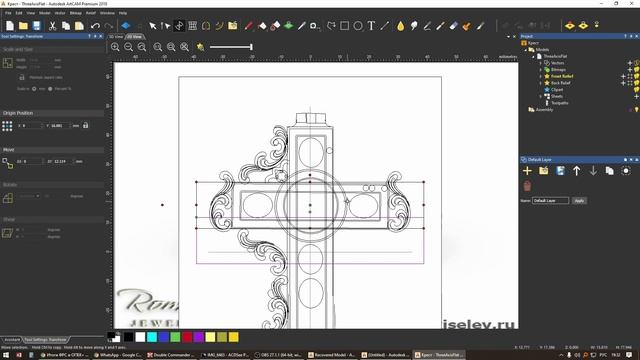Undo the last action

click(x=95, y=26)
